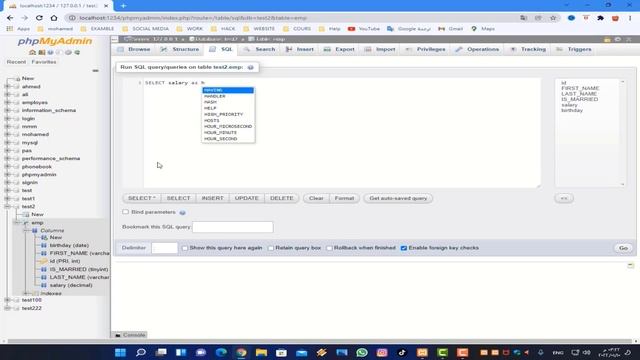Bookmark page with star icon
Image resolution: width=640 pixels, height=360 pixels.
pos(553,18)
